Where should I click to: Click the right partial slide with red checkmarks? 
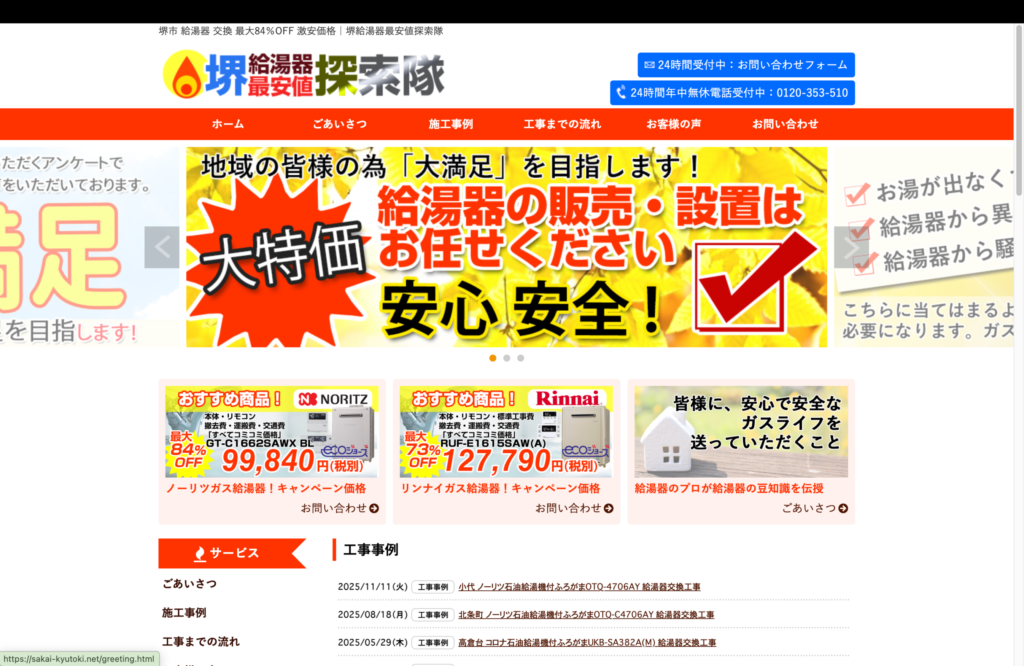click(924, 247)
